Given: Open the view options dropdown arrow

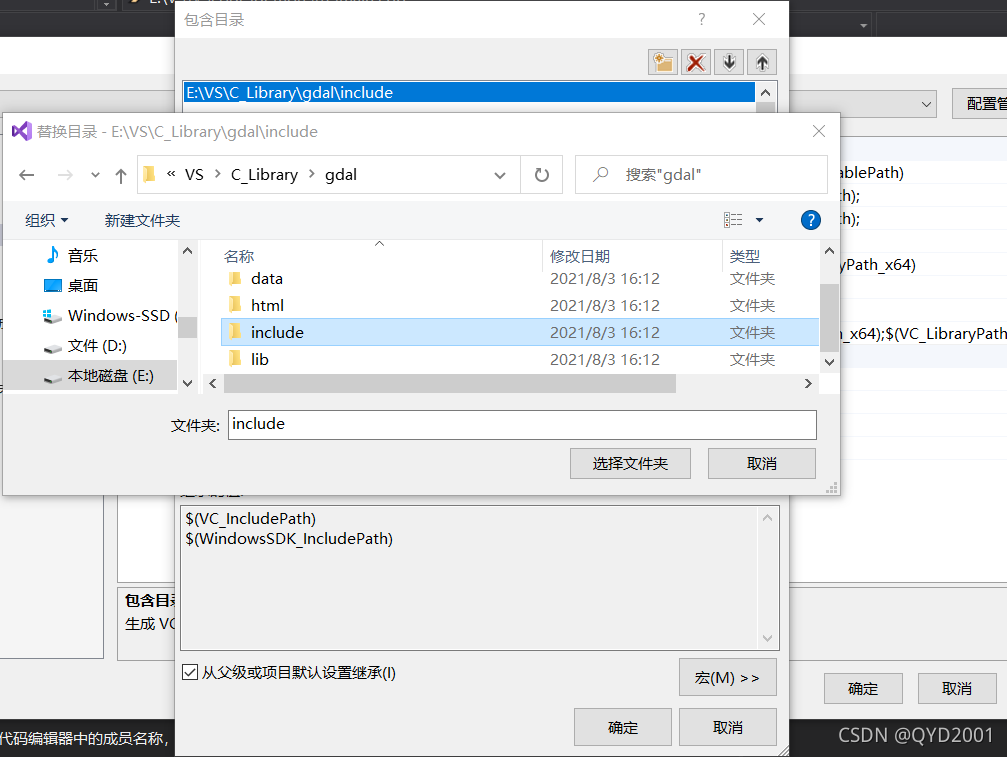Looking at the screenshot, I should 759,220.
